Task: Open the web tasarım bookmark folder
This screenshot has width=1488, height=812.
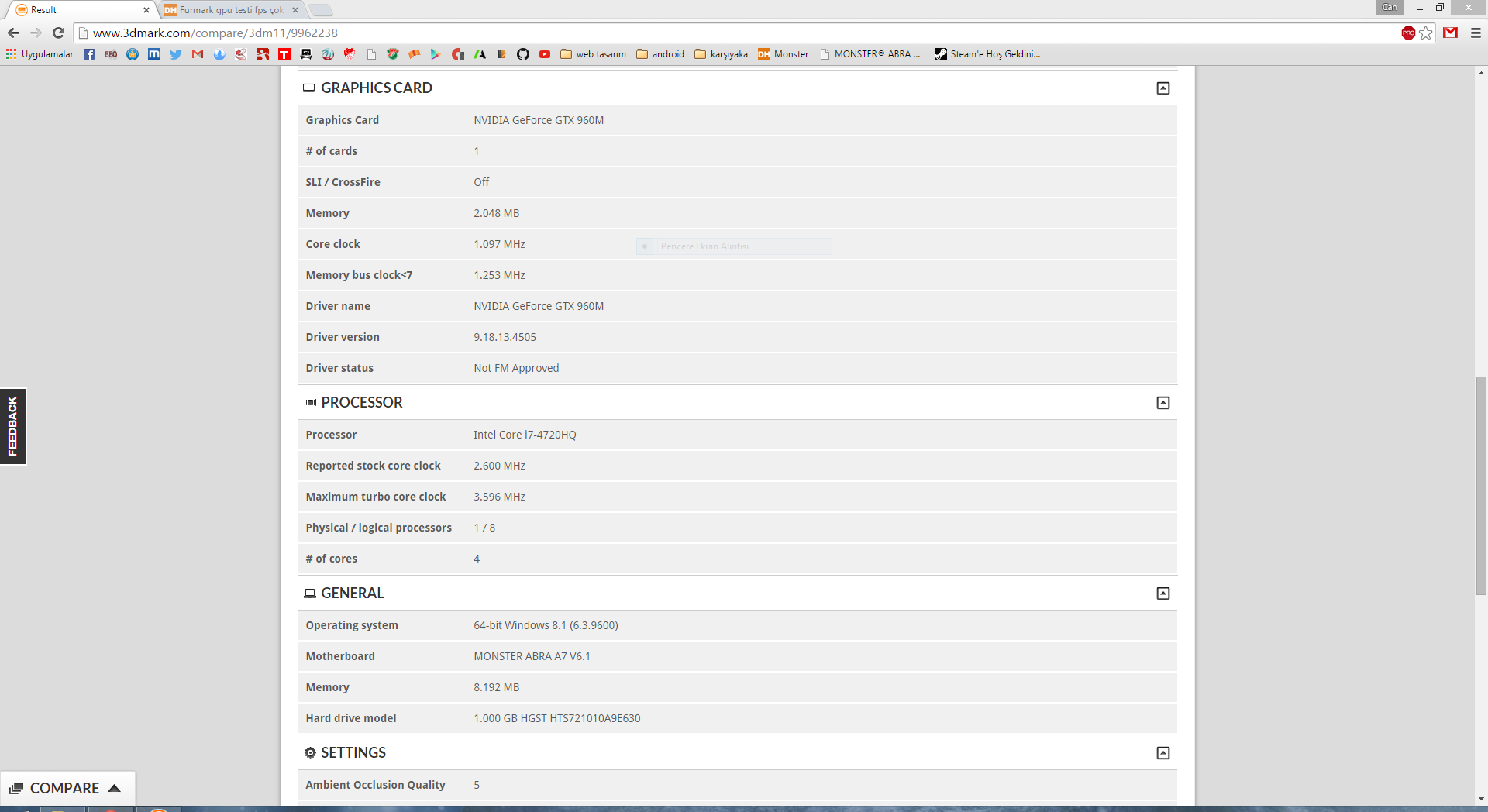Action: [x=593, y=54]
